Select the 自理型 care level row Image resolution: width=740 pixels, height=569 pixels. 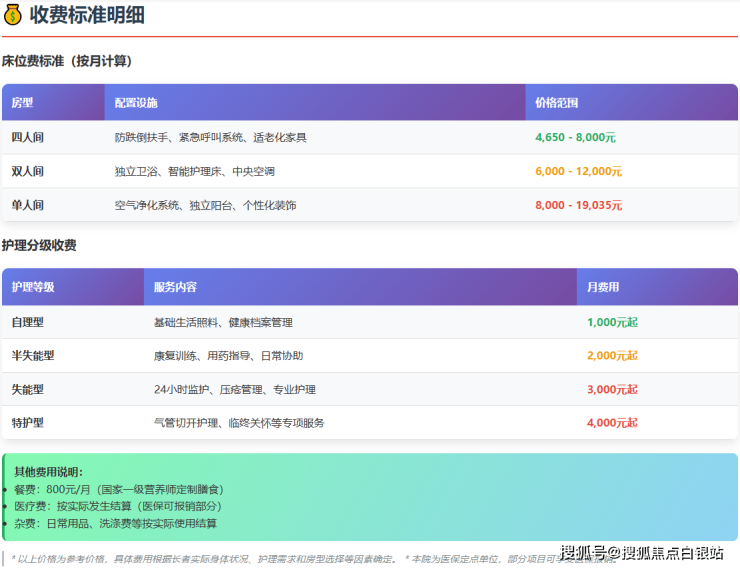(x=27, y=322)
